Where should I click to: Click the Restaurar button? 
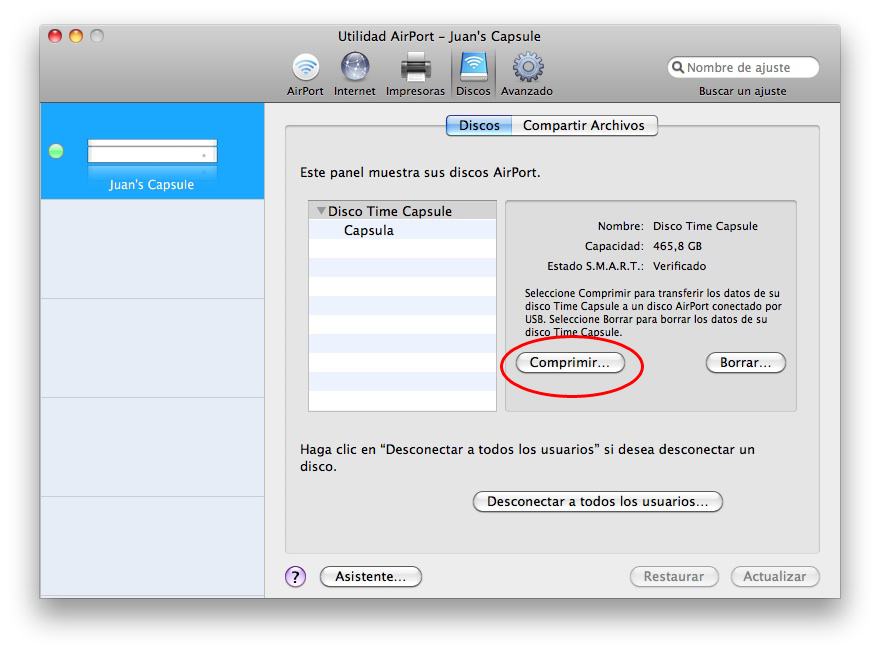674,576
